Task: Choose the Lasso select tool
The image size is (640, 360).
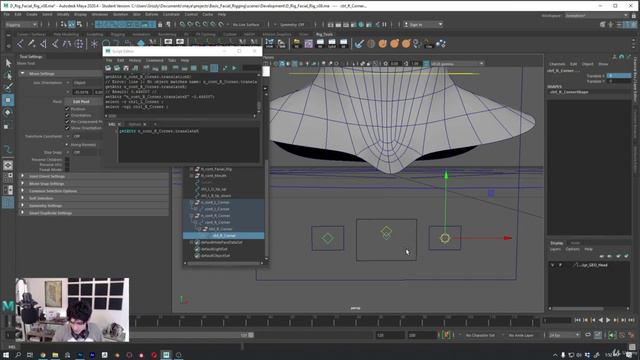Action: pyautogui.click(x=8, y=75)
